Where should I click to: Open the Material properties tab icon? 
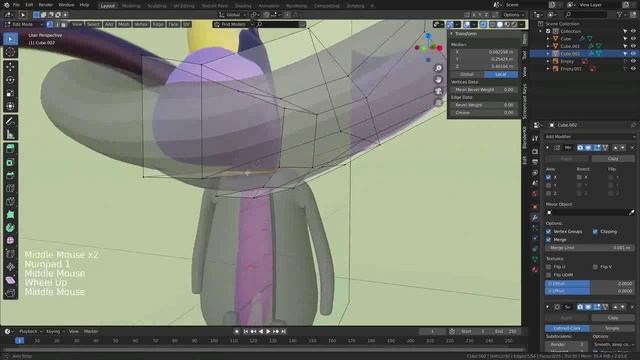coord(535,269)
